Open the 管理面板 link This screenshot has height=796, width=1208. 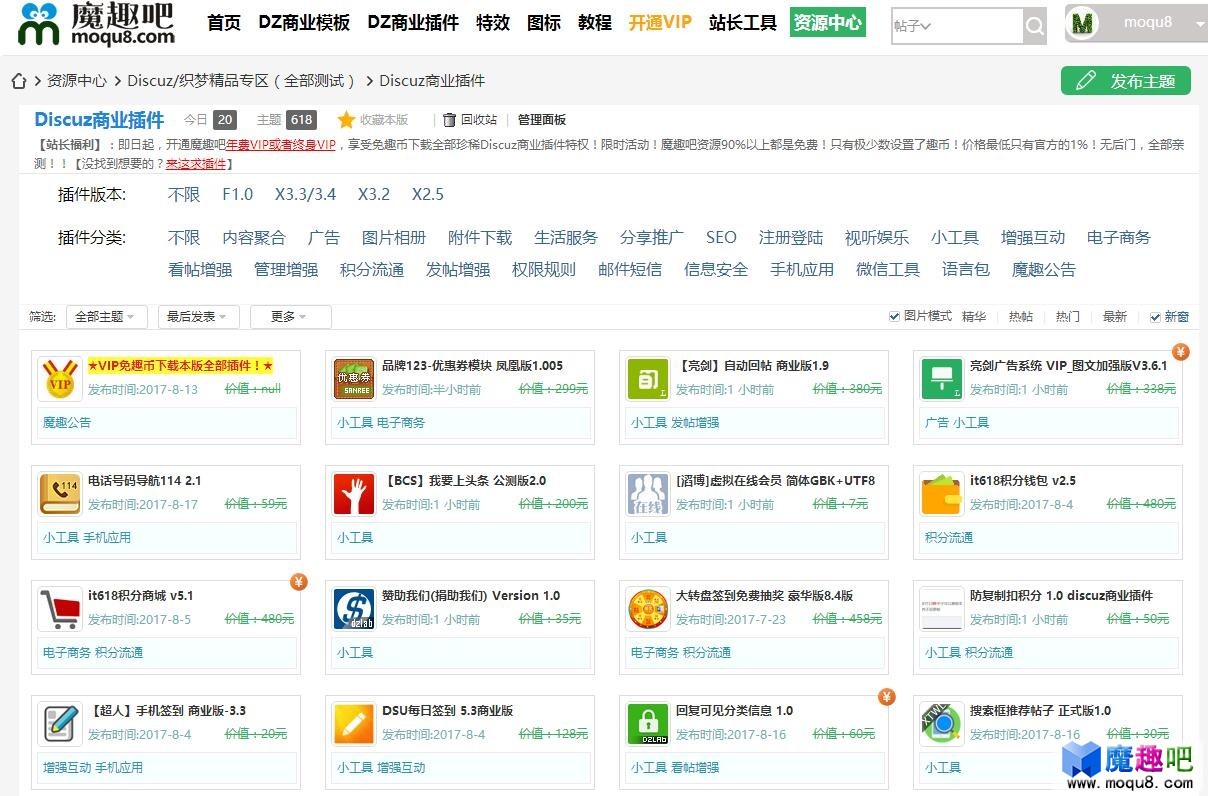click(x=542, y=120)
